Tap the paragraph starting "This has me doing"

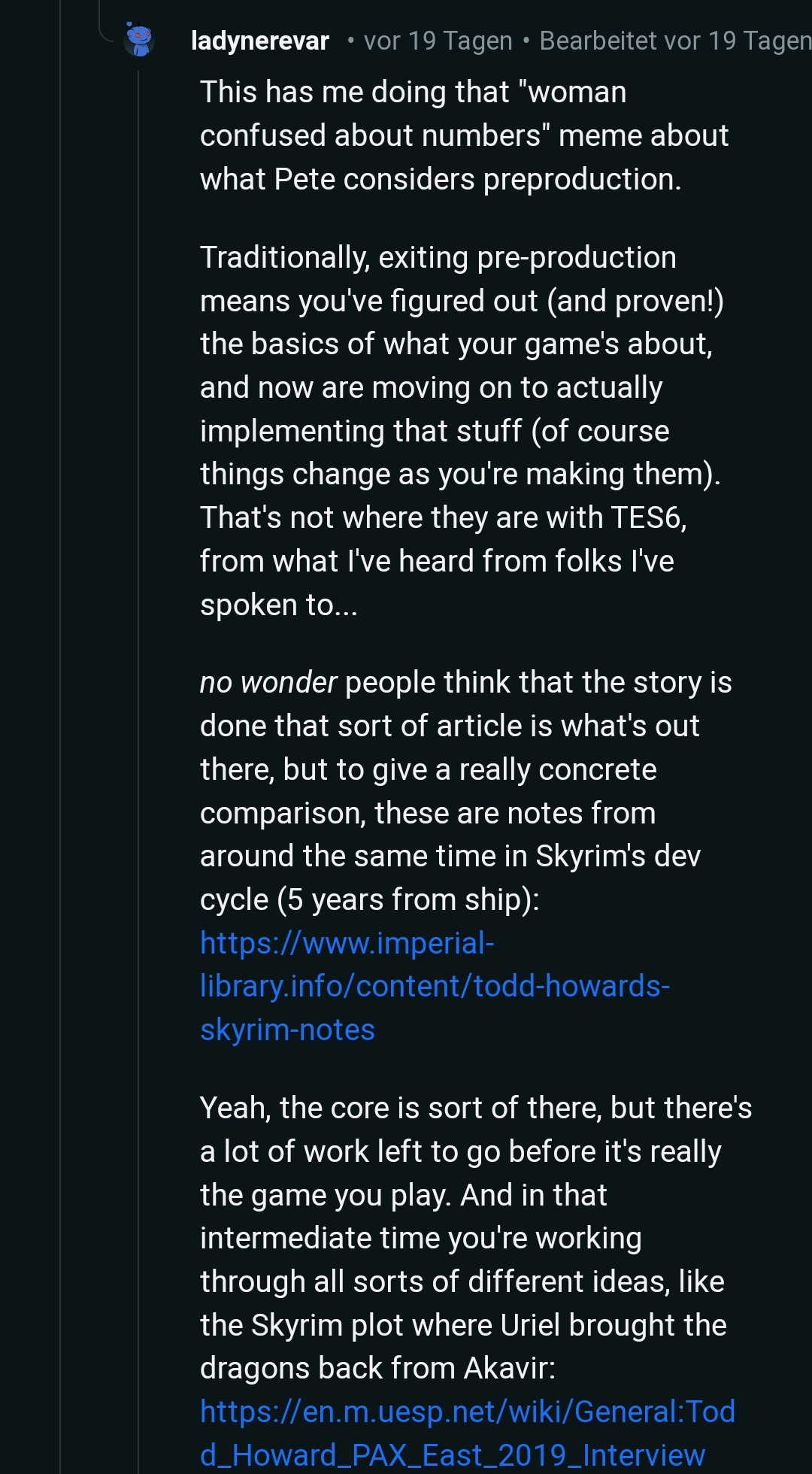click(x=464, y=135)
